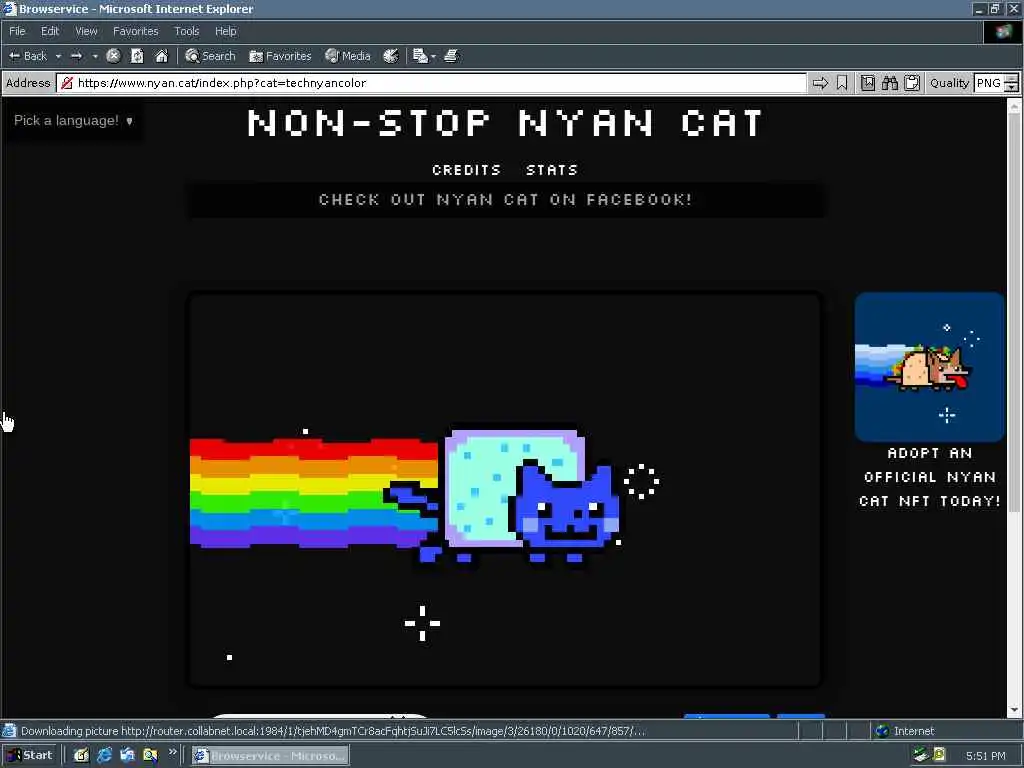Click the page scrollbar down arrow

1014,710
